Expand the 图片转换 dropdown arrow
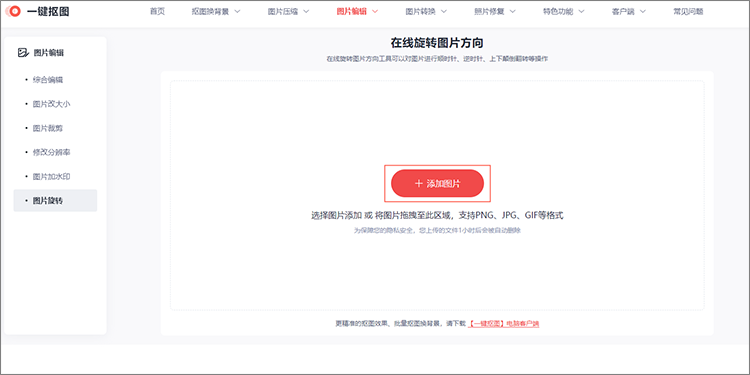Image resolution: width=750 pixels, height=375 pixels. [444, 11]
